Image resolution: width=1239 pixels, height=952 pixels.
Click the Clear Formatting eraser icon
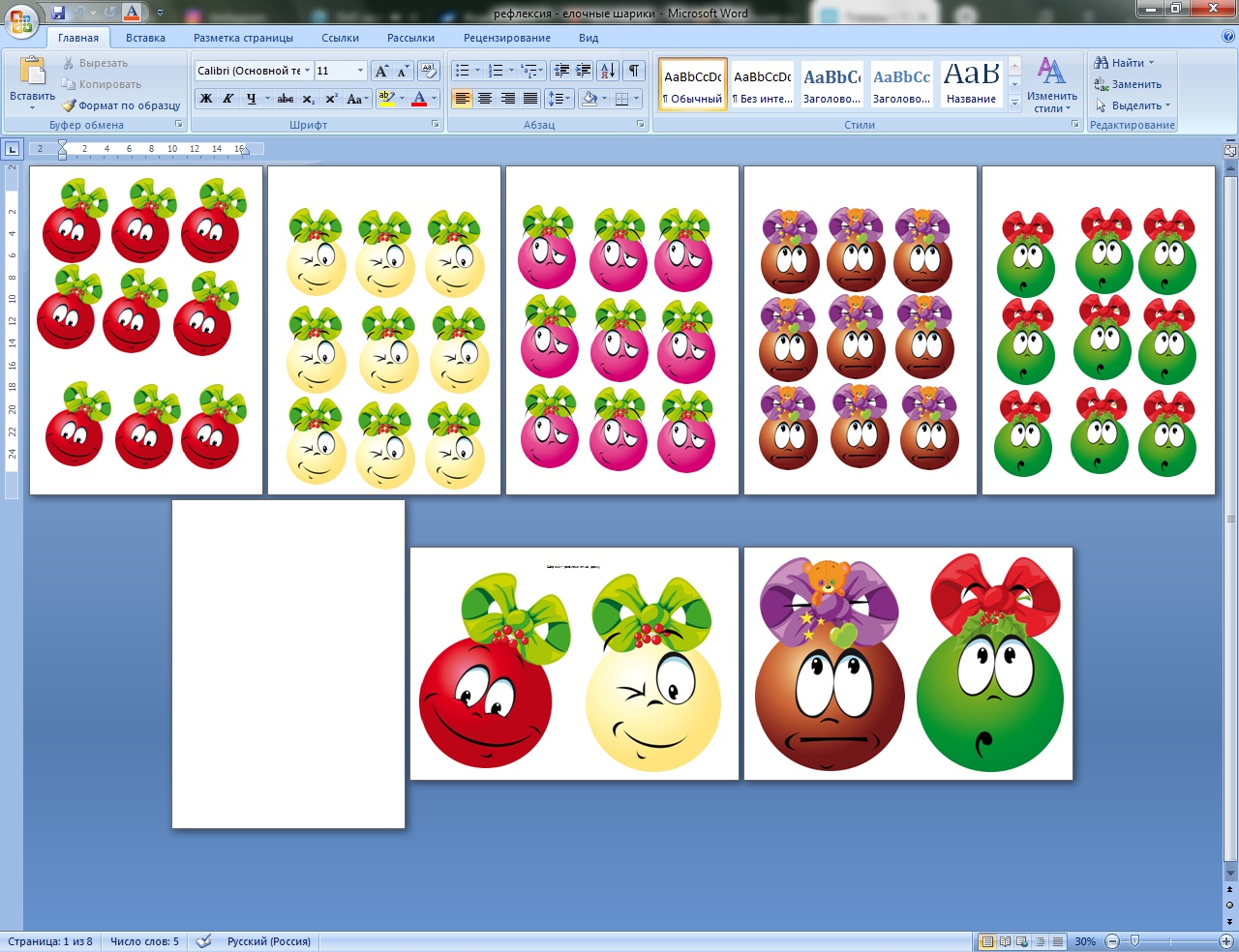coord(429,71)
